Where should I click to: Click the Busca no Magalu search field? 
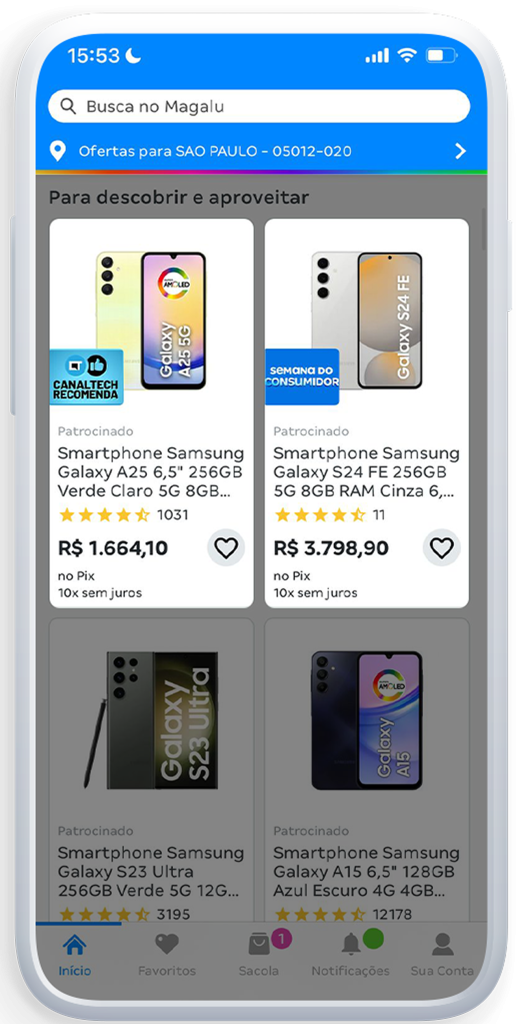pos(259,106)
